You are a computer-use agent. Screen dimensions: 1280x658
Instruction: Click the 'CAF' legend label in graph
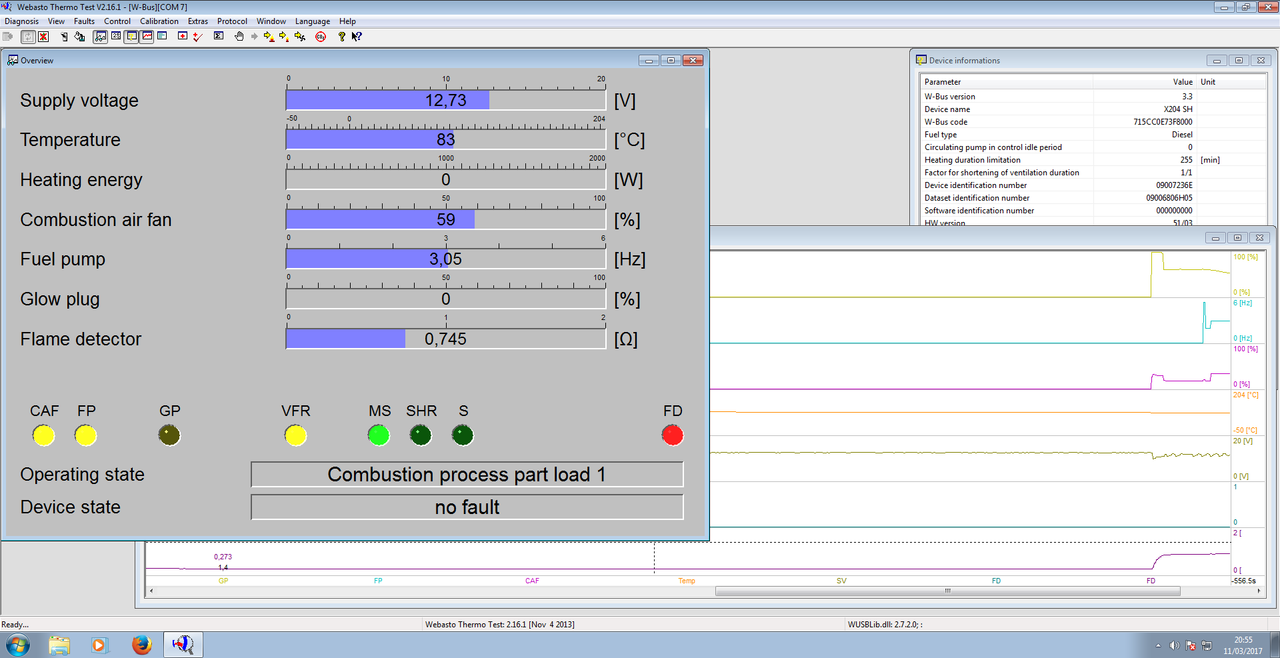coord(532,580)
